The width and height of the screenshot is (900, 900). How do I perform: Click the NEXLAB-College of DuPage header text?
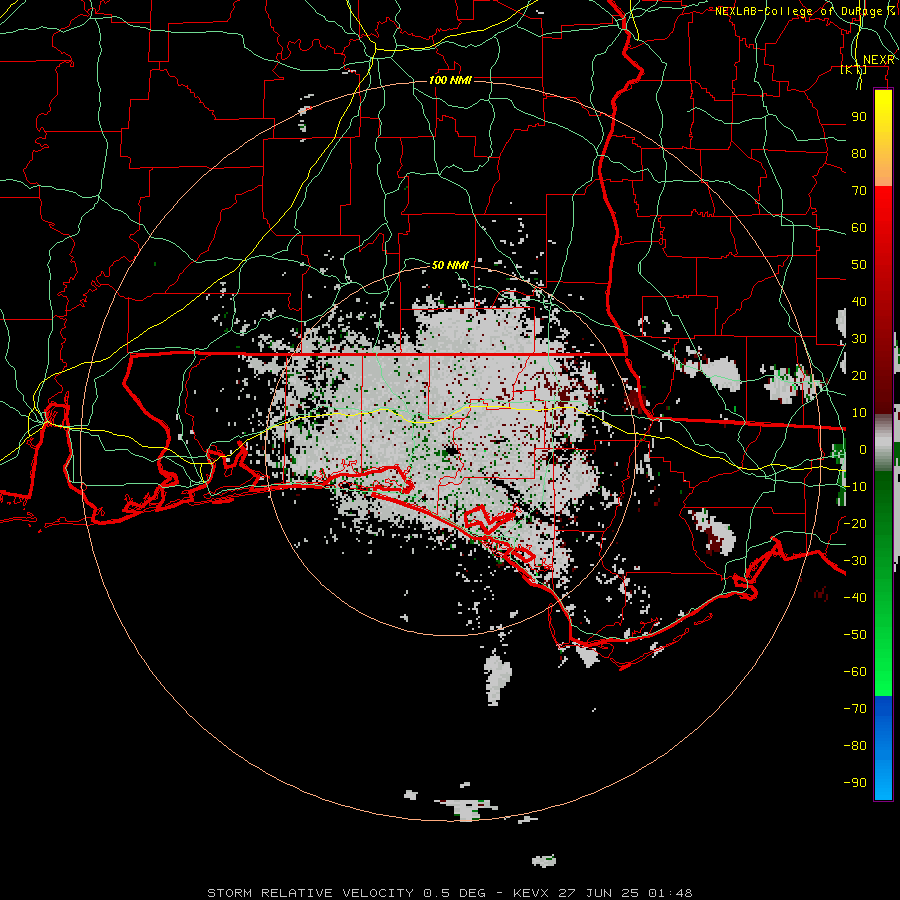point(805,11)
